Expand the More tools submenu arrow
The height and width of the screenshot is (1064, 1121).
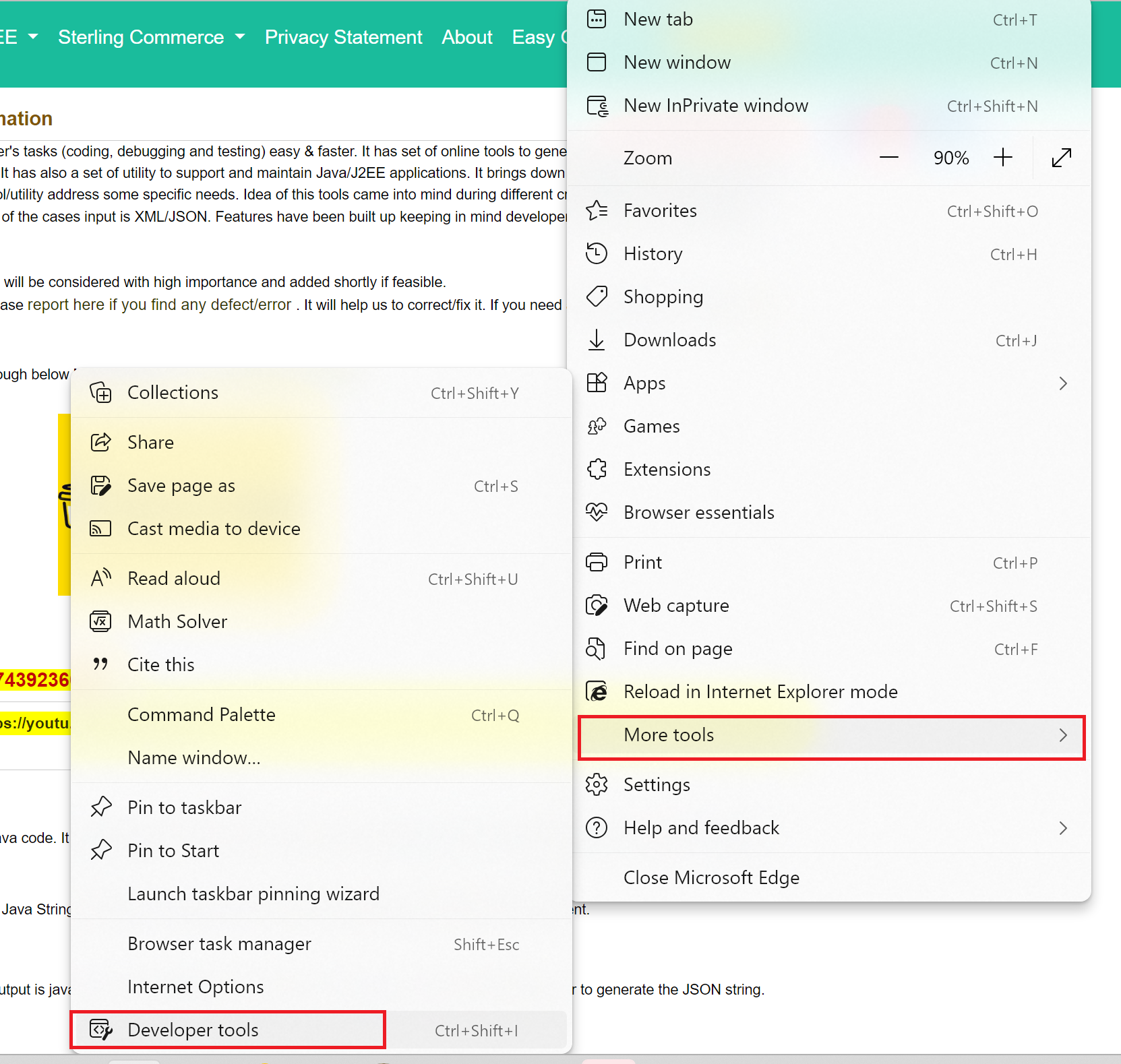point(1063,735)
